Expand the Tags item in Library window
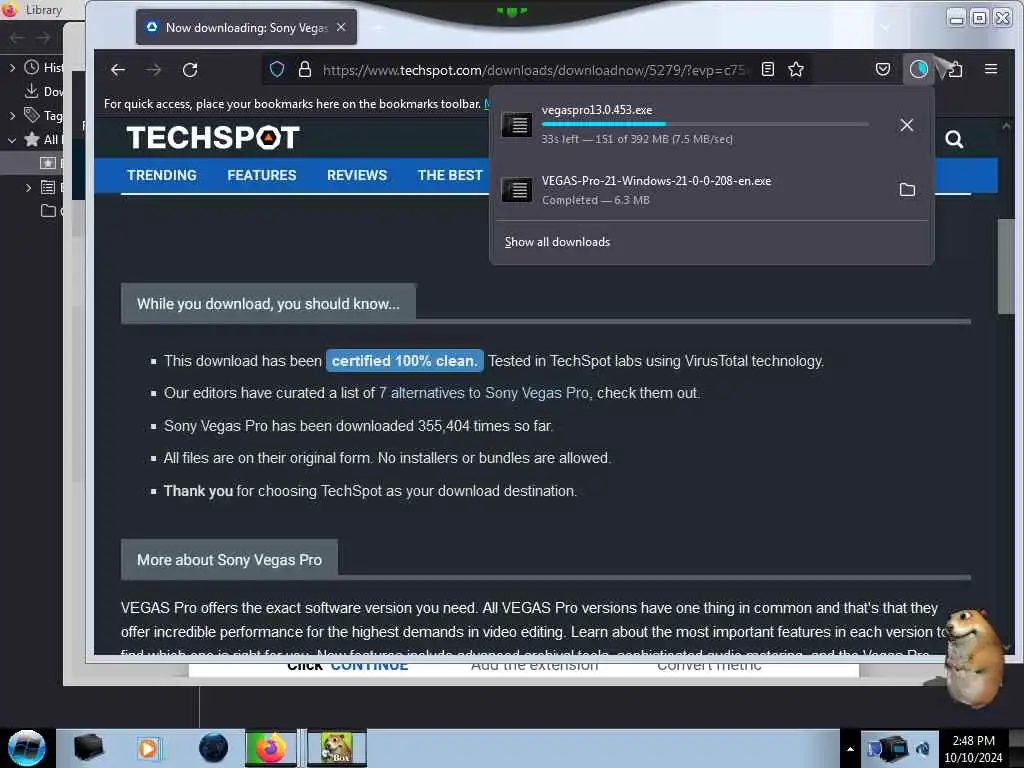Viewport: 1024px width, 768px height. coord(12,116)
